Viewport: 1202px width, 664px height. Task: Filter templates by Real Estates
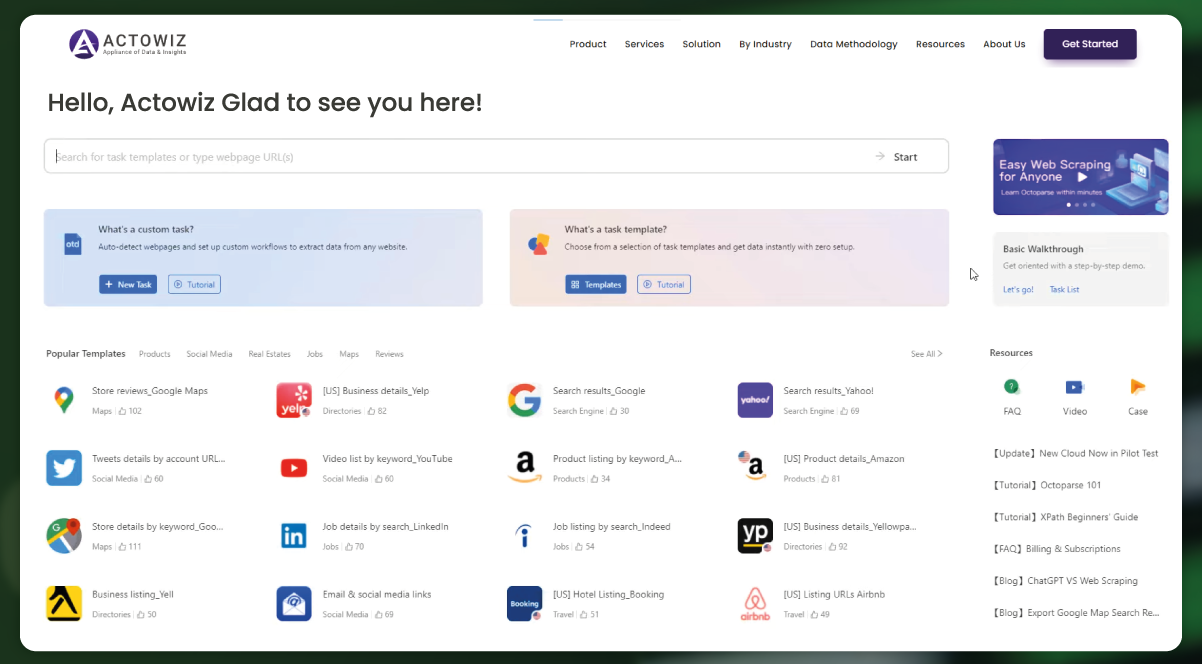pos(270,354)
